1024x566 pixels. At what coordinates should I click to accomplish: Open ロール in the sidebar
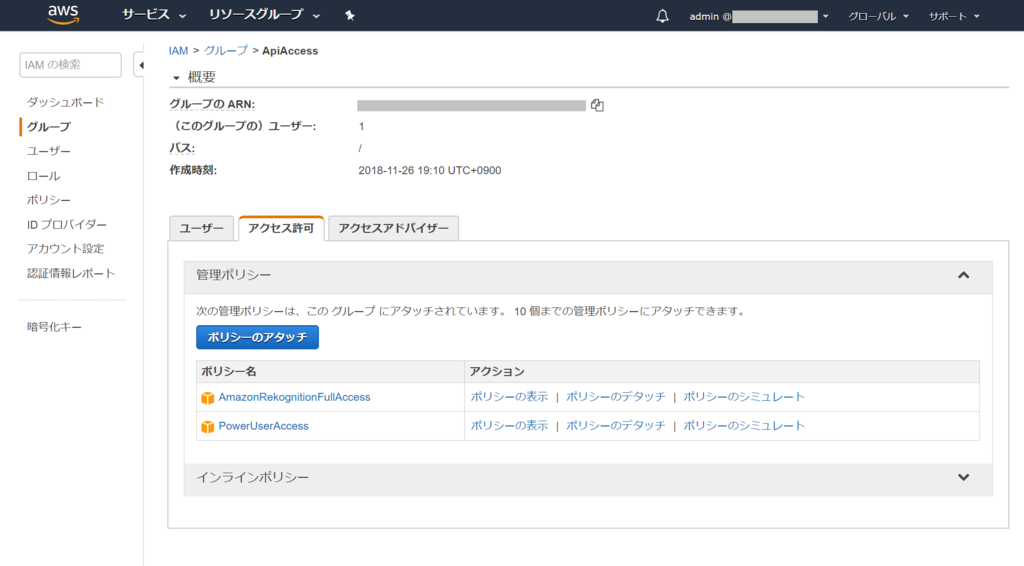43,176
